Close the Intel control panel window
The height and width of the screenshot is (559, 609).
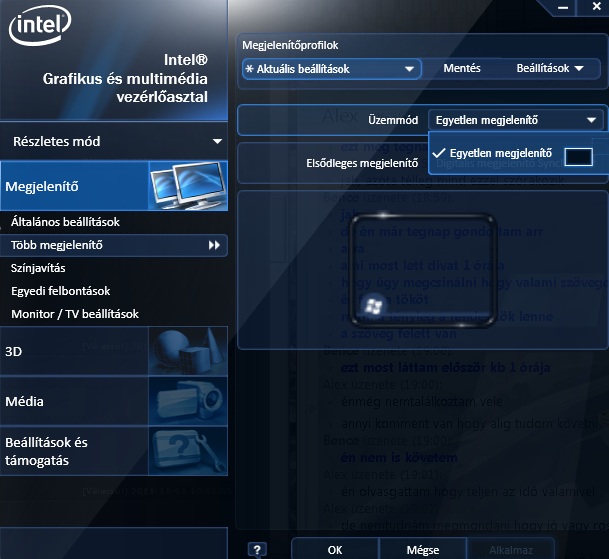[597, 7]
